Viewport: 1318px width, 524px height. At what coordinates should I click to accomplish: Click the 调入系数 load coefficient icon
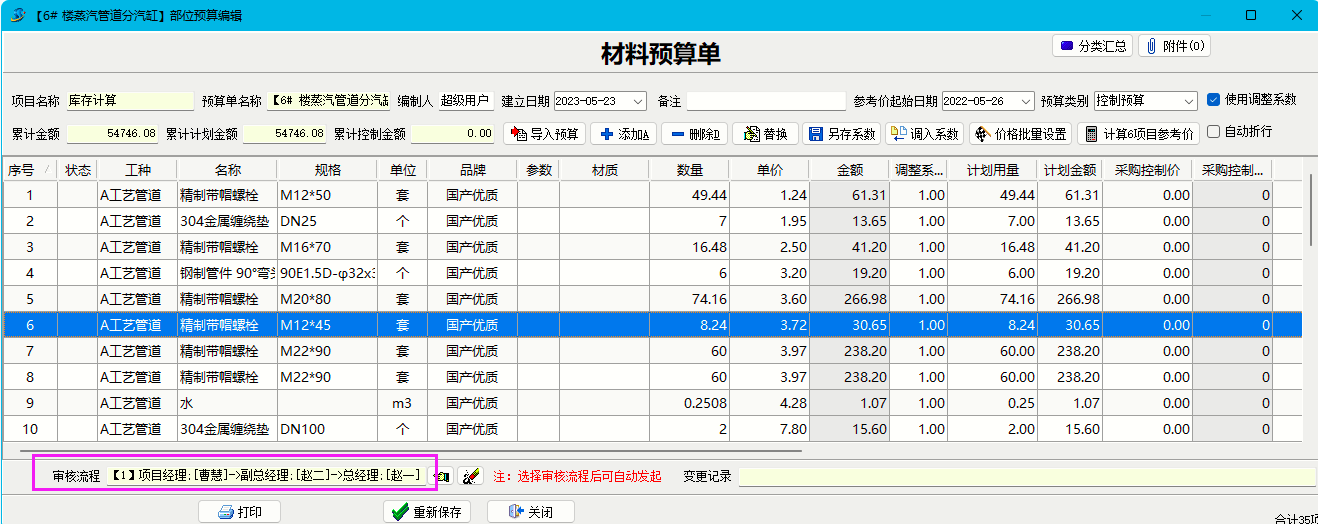point(924,134)
